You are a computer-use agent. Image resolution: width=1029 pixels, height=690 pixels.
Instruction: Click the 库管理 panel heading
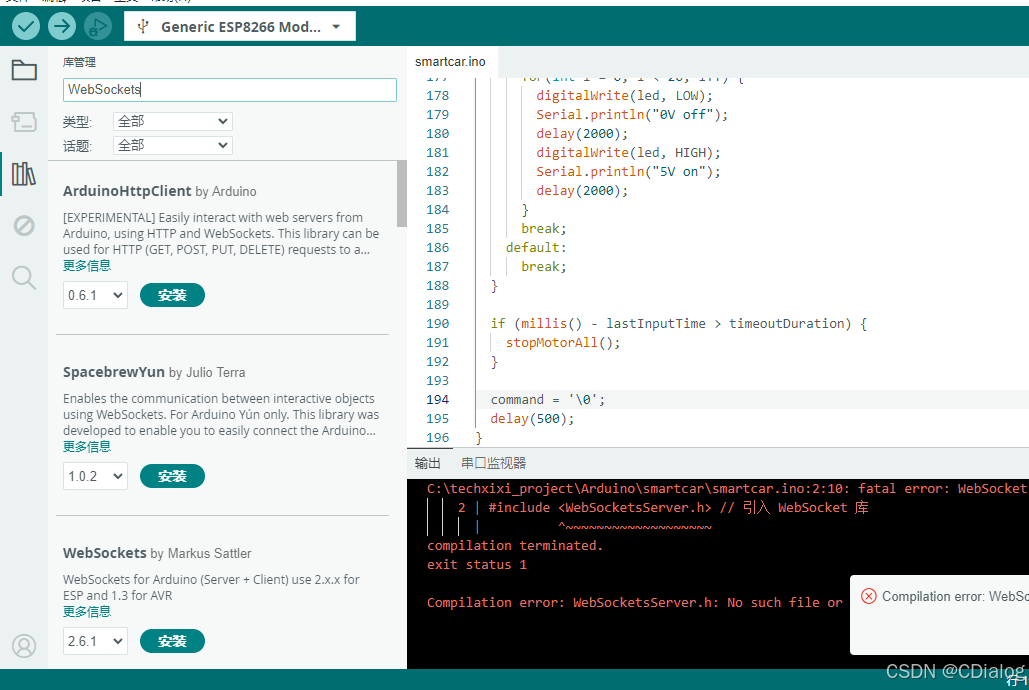79,62
